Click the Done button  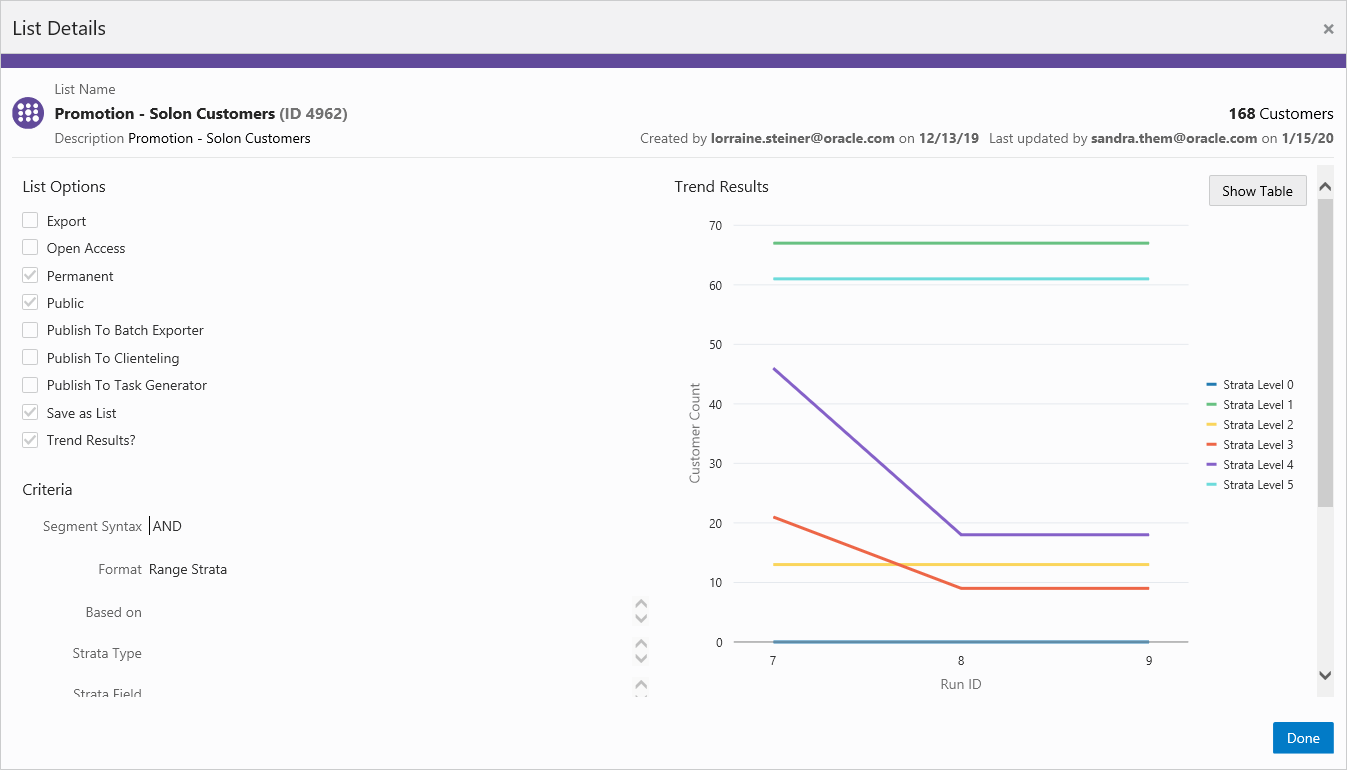click(x=1303, y=738)
